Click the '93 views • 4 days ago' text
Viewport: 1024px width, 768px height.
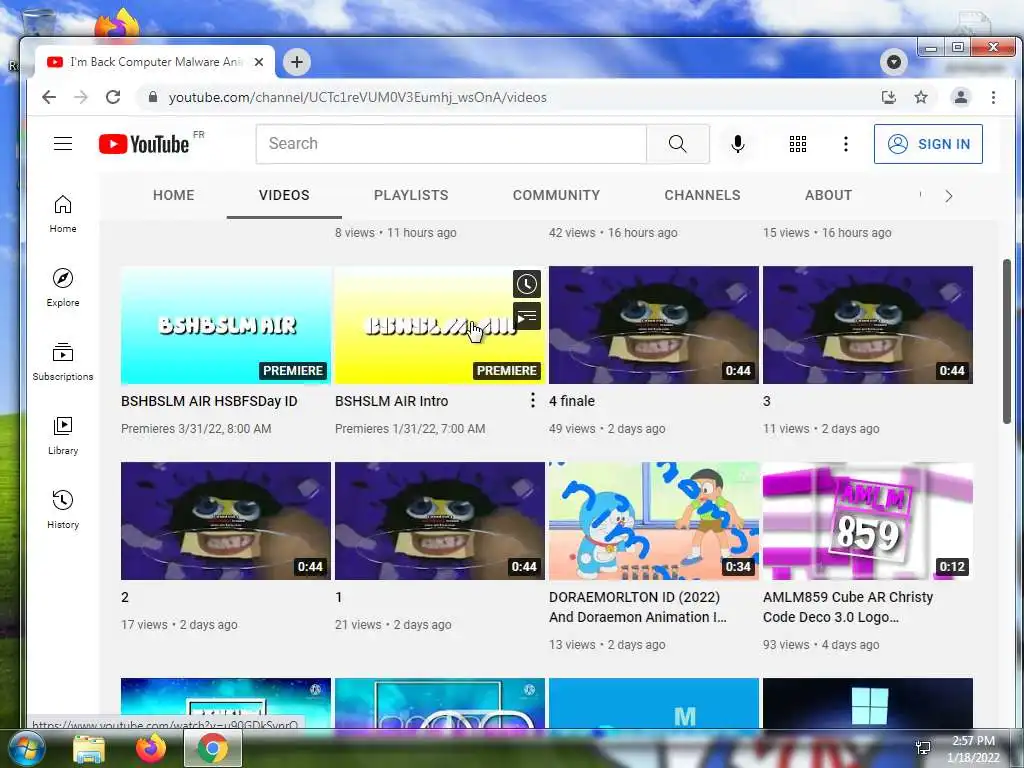[821, 645]
